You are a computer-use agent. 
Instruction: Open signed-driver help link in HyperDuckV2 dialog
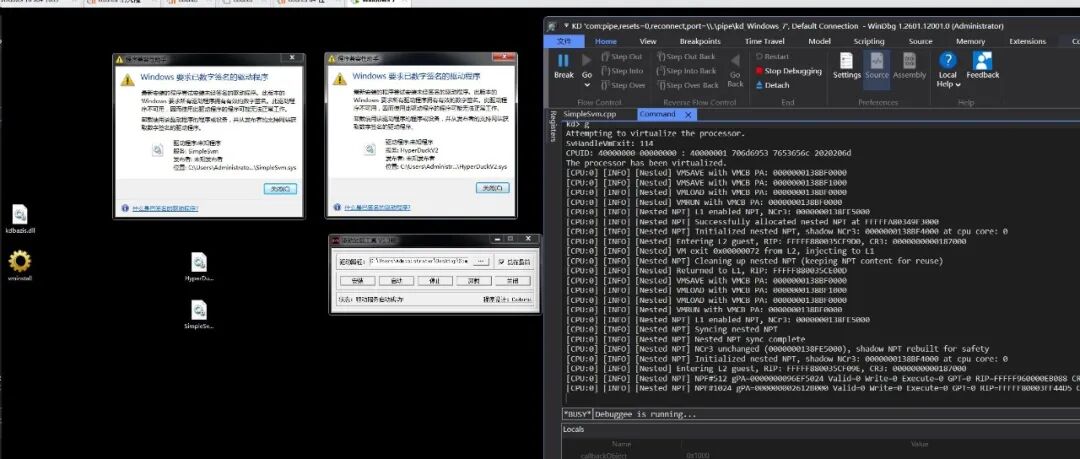coord(377,207)
